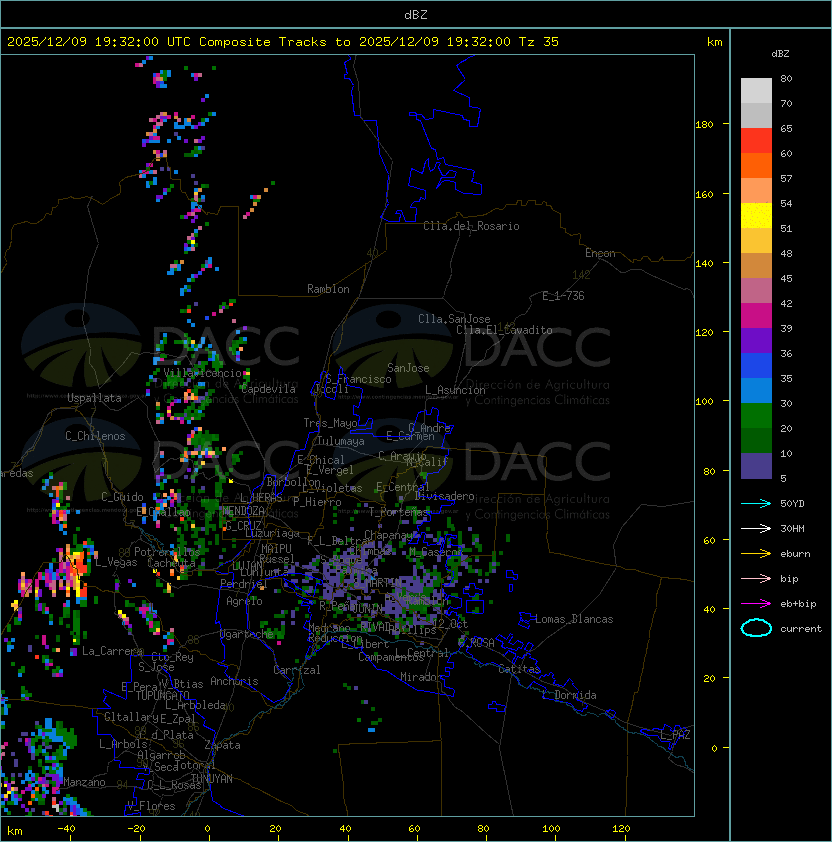This screenshot has height=842, width=832.
Task: Pick the magenta 42-39 dBZ color swatch
Action: (756, 316)
